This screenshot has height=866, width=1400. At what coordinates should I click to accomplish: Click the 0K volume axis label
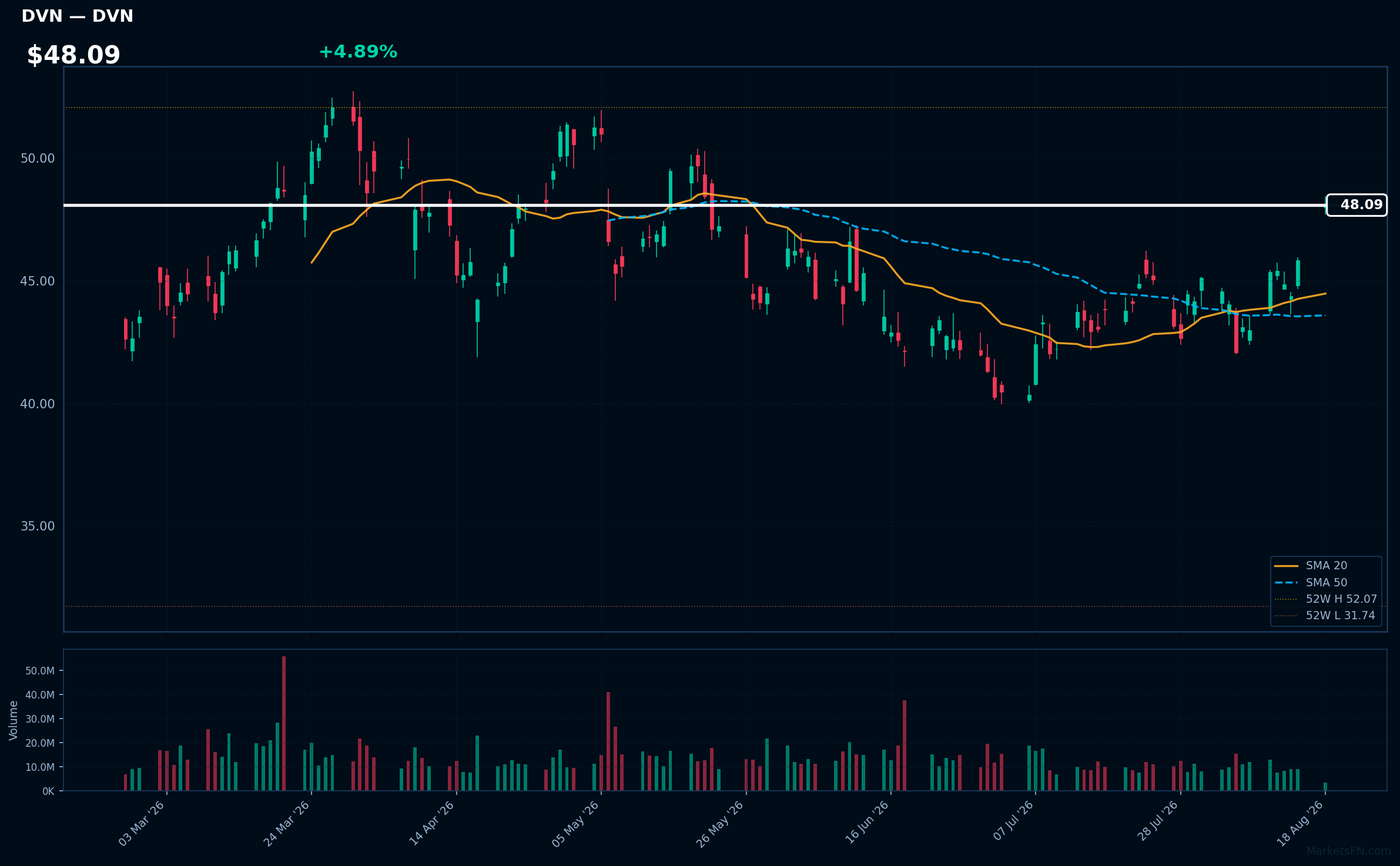tap(48, 791)
